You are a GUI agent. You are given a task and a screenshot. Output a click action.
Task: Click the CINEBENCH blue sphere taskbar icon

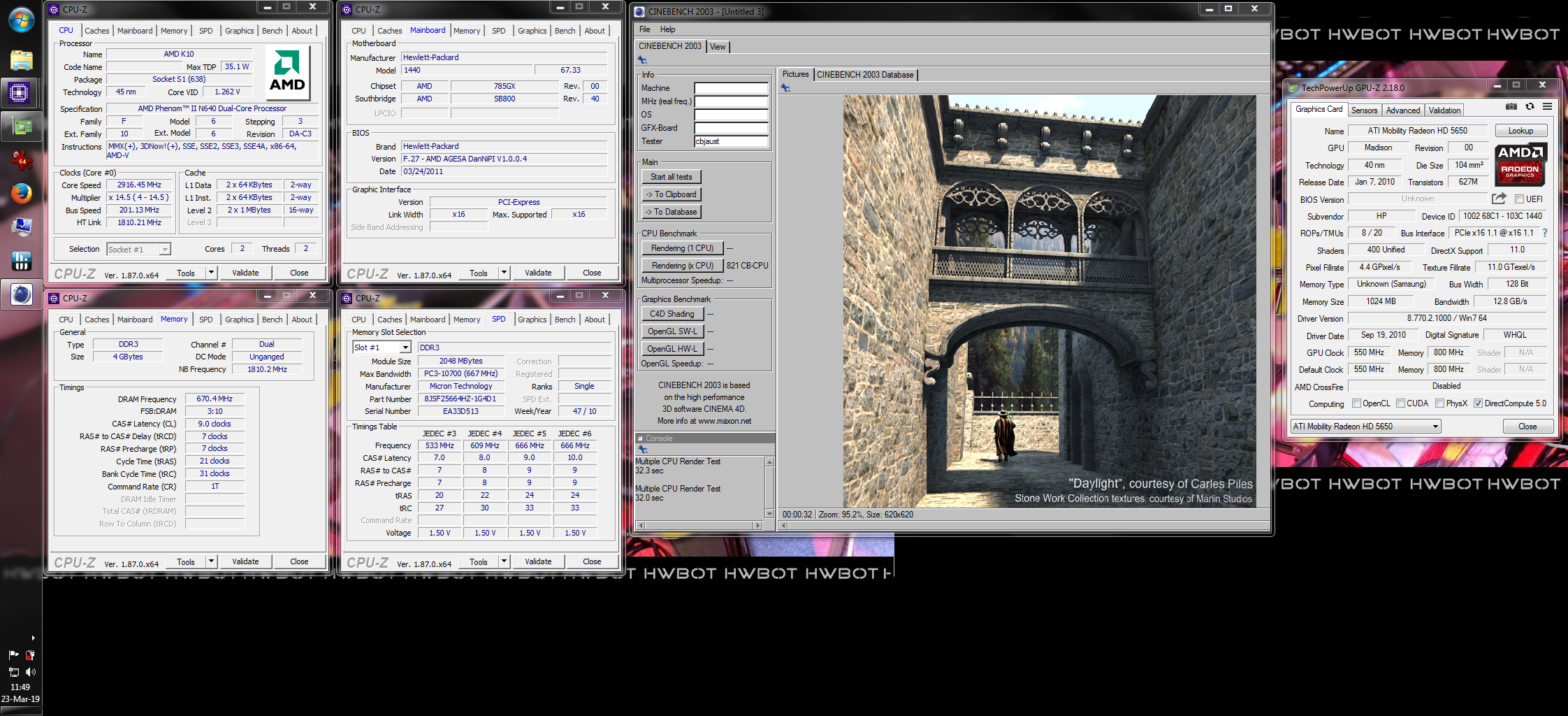pyautogui.click(x=21, y=294)
